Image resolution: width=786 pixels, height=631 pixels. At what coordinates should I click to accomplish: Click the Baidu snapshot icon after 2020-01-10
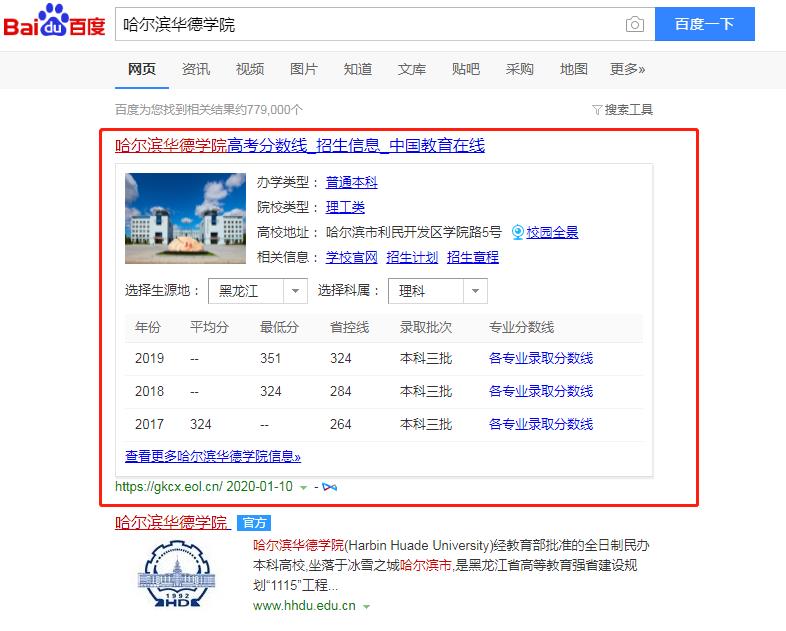coord(330,487)
